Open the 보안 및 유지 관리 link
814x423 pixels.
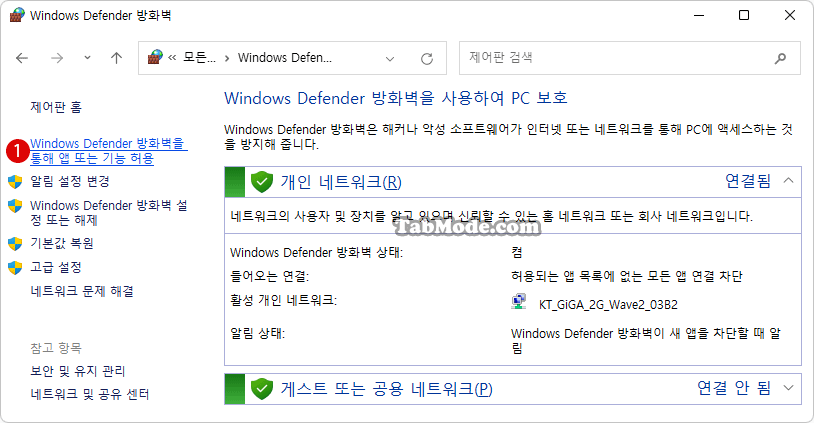[x=77, y=371]
